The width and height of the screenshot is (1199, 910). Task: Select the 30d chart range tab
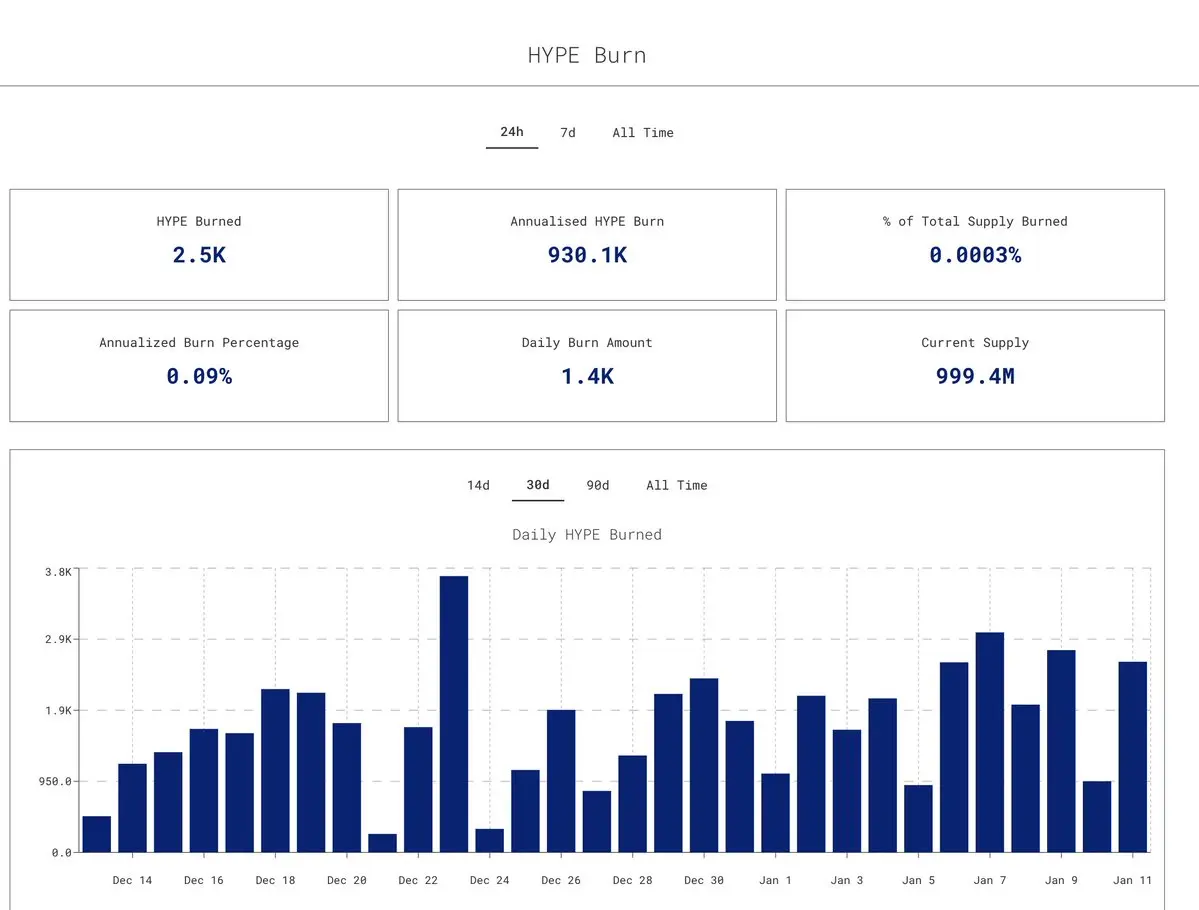coord(538,486)
